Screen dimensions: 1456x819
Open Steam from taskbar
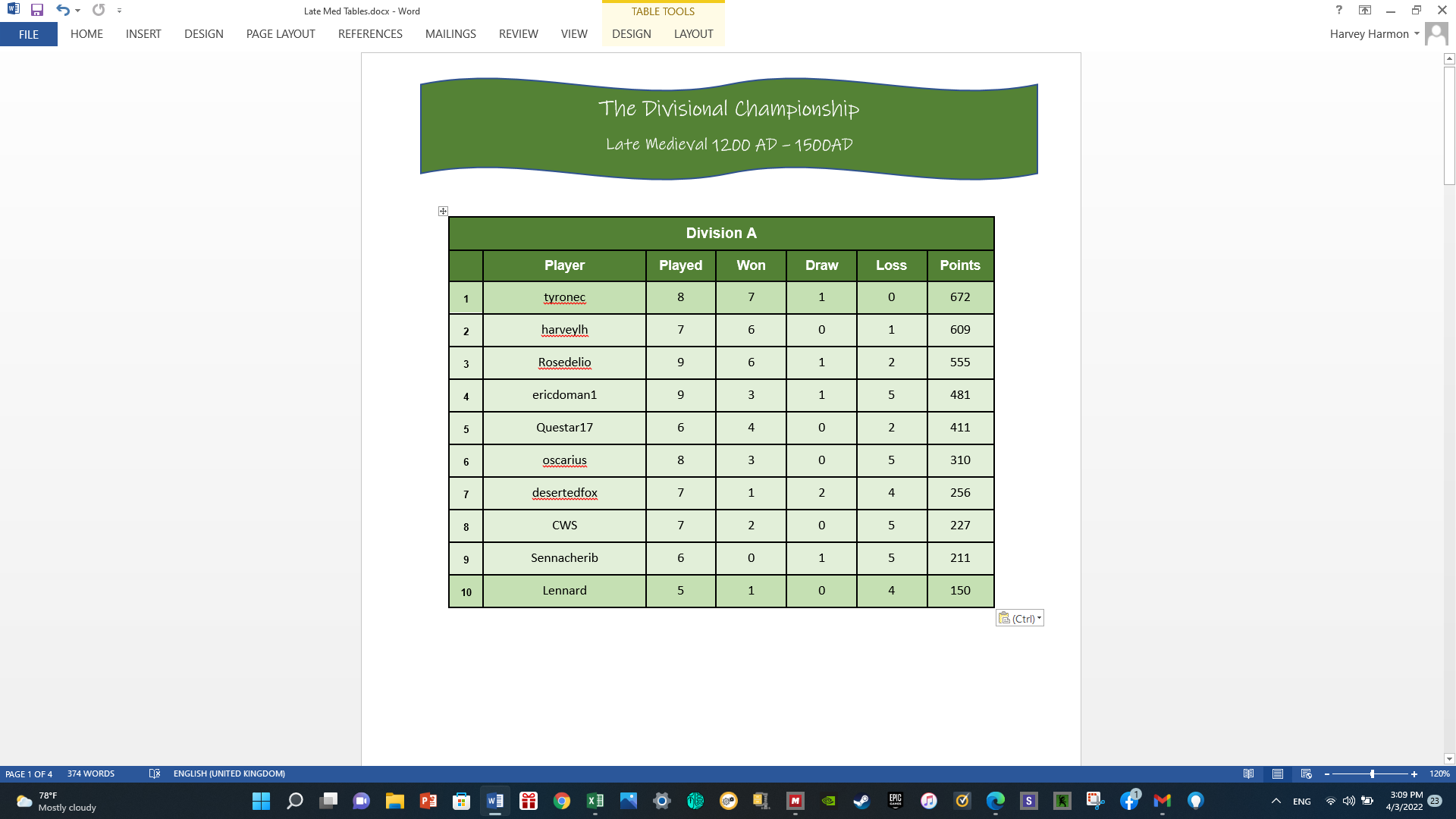click(x=861, y=801)
